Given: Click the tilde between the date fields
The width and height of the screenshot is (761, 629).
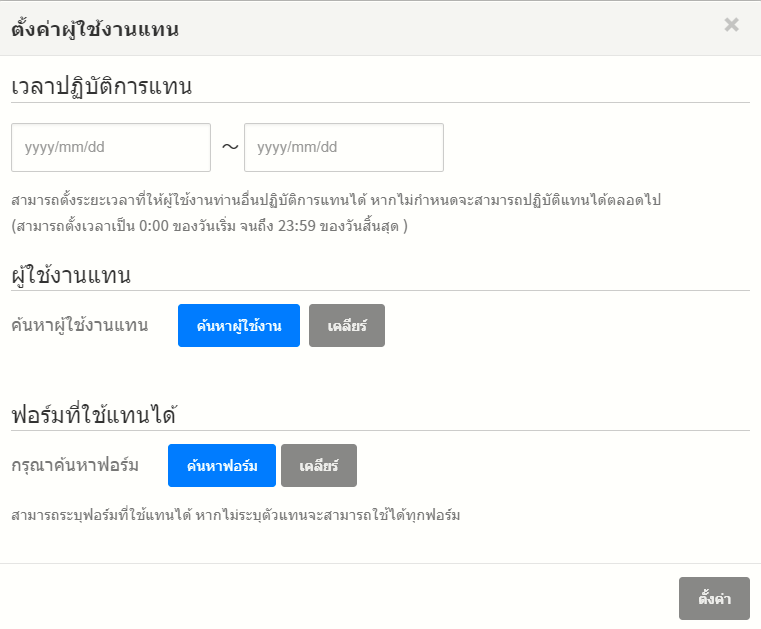Looking at the screenshot, I should (230, 148).
